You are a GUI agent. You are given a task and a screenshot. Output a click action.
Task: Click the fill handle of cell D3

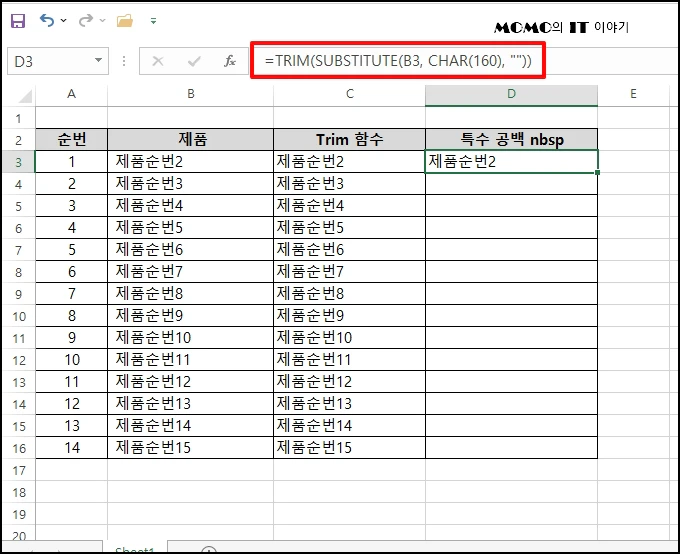[x=598, y=172]
